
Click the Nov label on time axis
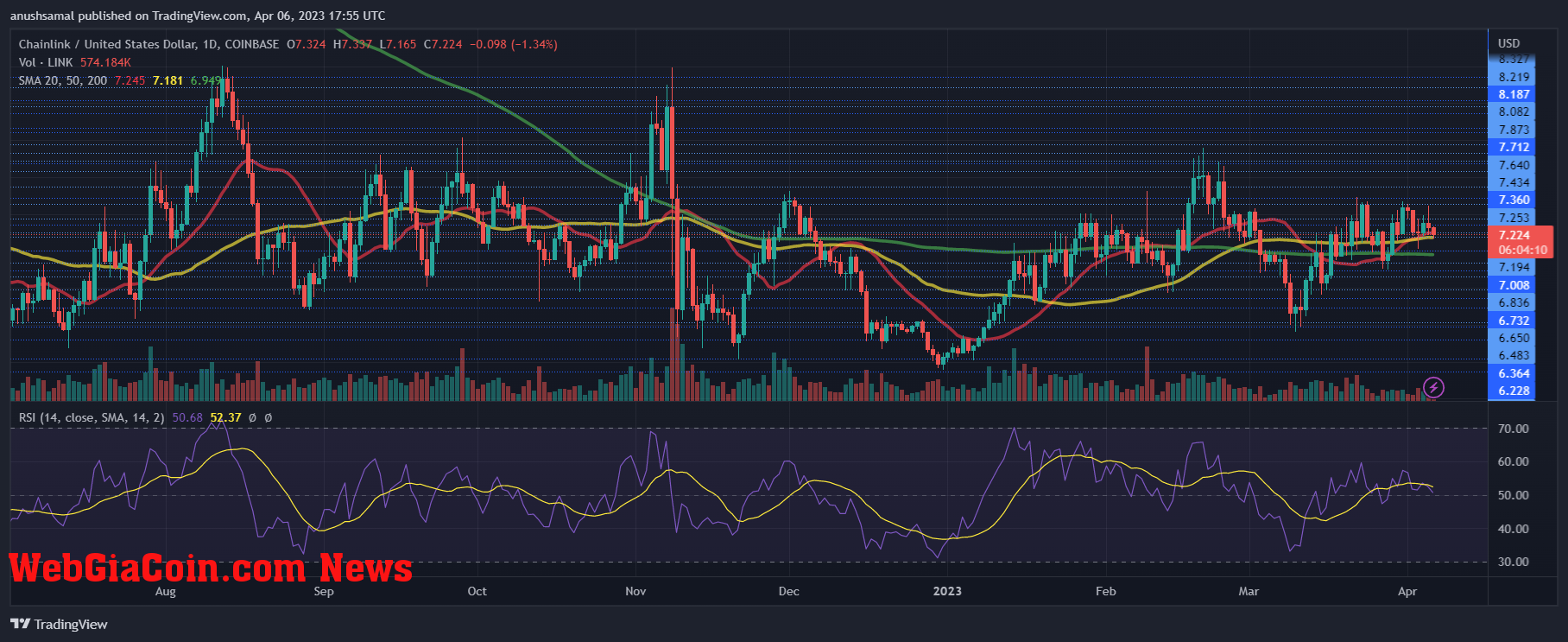coord(635,592)
